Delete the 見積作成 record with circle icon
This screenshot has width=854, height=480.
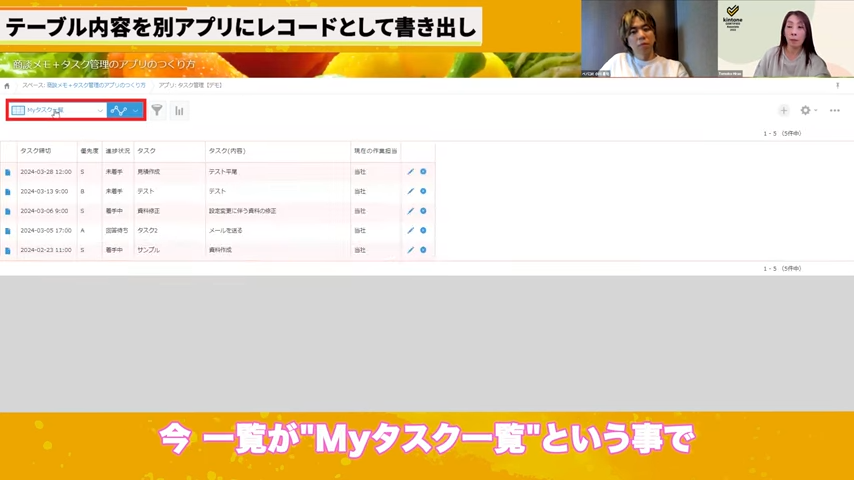[423, 172]
